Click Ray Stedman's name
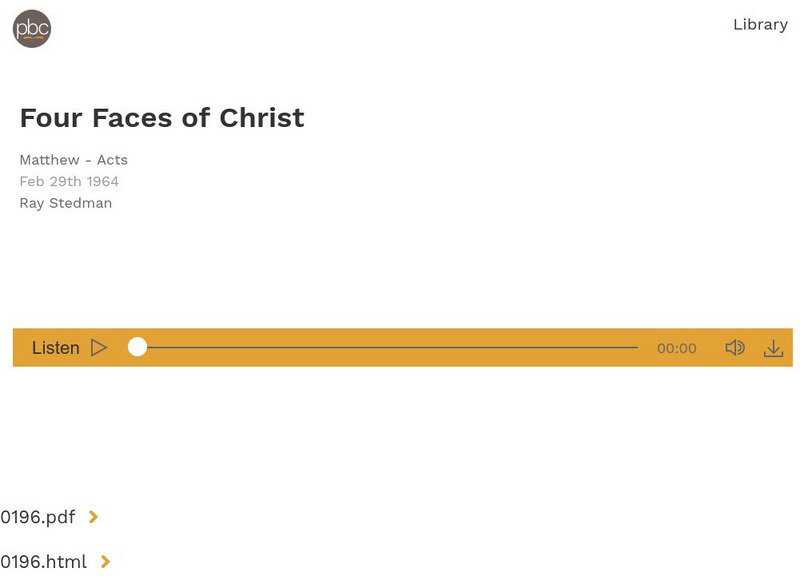800x576 pixels. coord(66,202)
